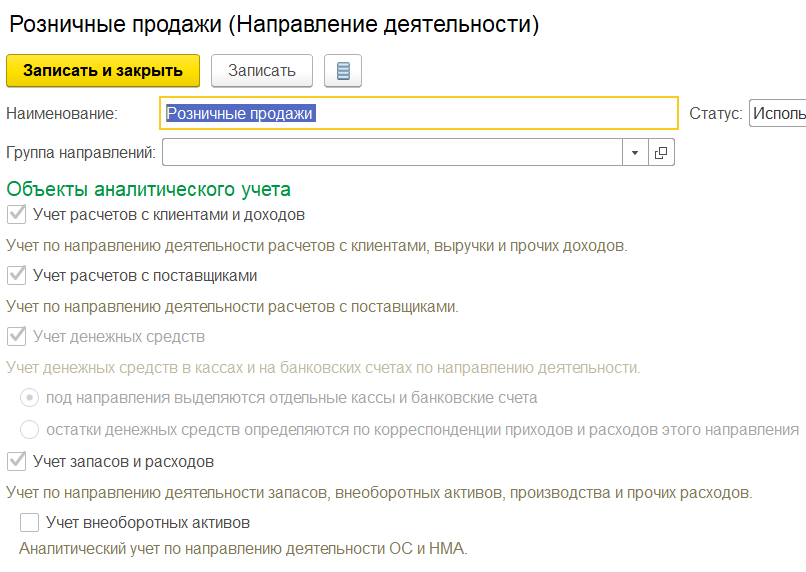Click the Записать button
Screen dimensions: 806x572
(x=262, y=71)
